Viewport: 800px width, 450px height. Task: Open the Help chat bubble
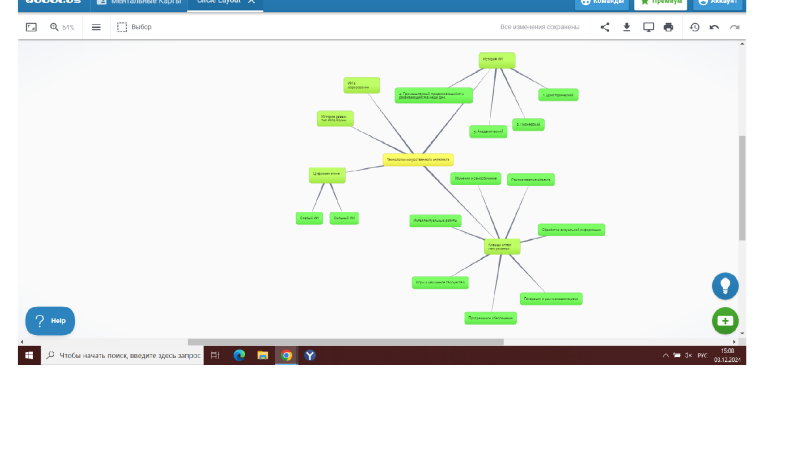pos(50,320)
